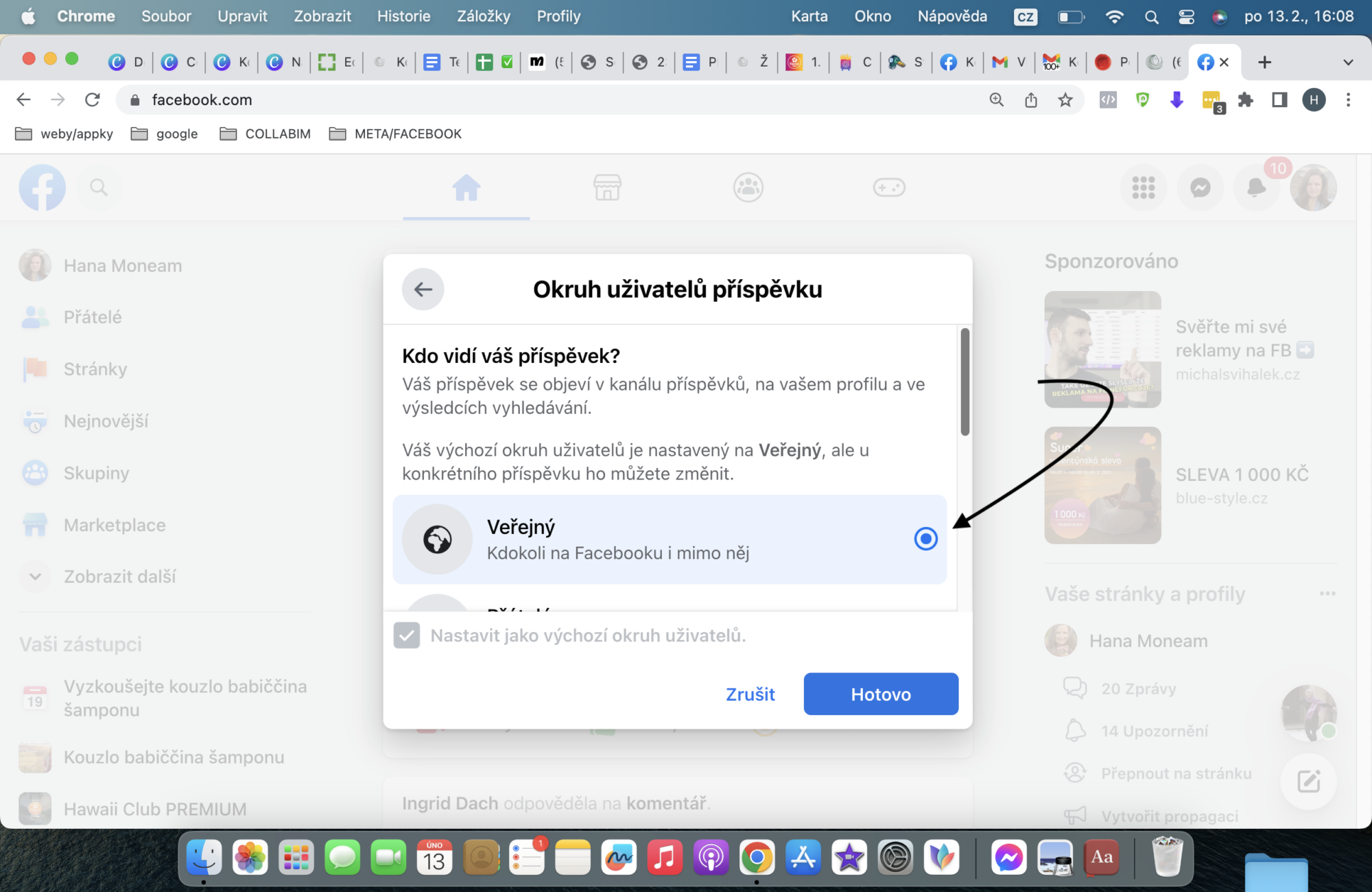Select the Veřejný audience radio button
The image size is (1372, 892).
pos(925,539)
